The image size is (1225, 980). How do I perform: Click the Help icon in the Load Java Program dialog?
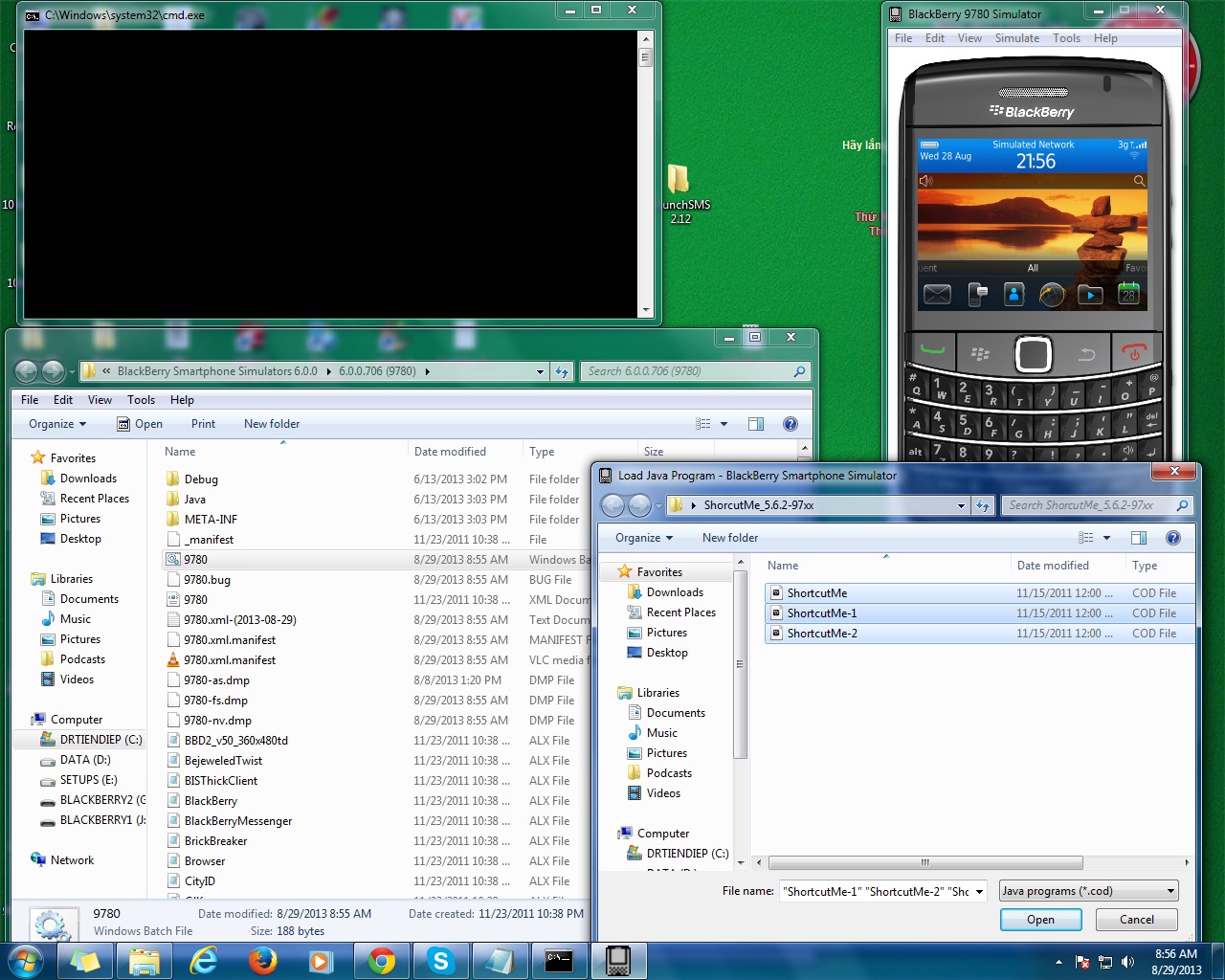click(x=1173, y=538)
